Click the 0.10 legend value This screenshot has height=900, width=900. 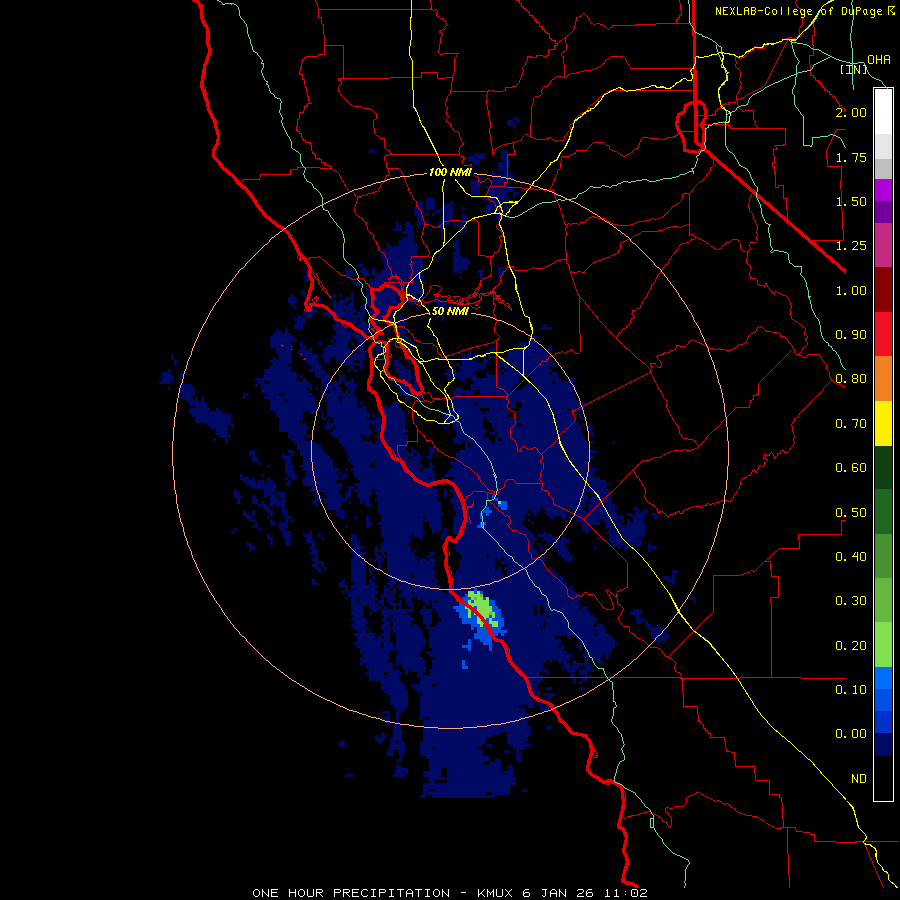tap(851, 690)
